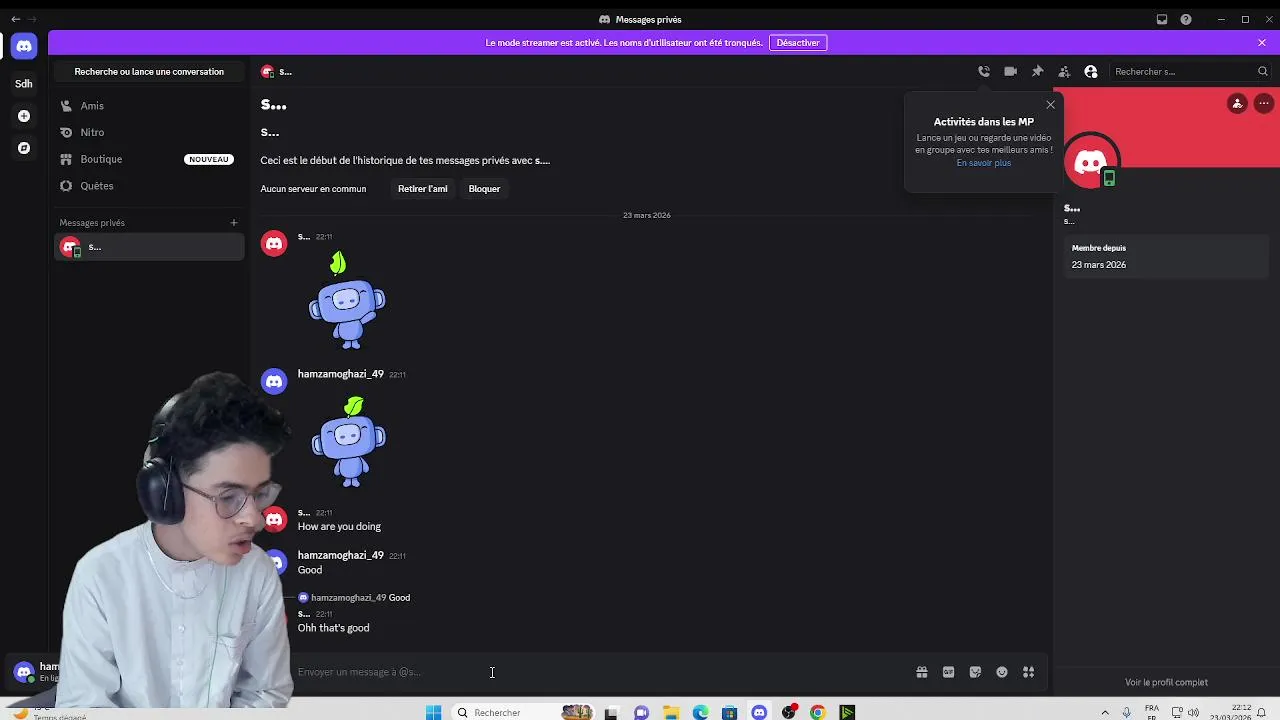
Task: Click Voir le profil complet
Action: [1166, 683]
